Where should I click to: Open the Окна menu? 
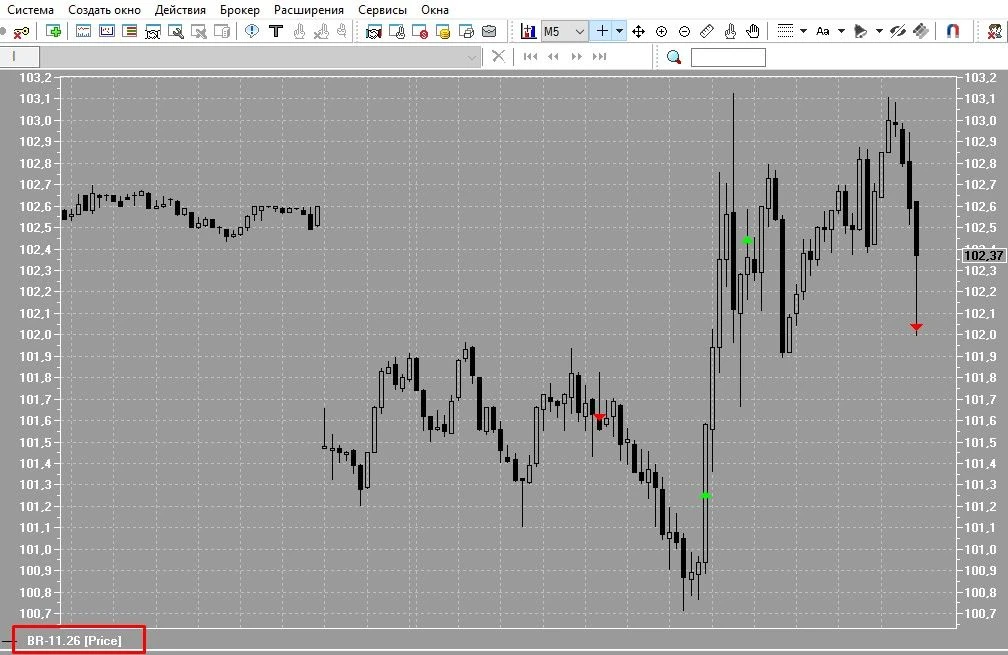tap(435, 10)
